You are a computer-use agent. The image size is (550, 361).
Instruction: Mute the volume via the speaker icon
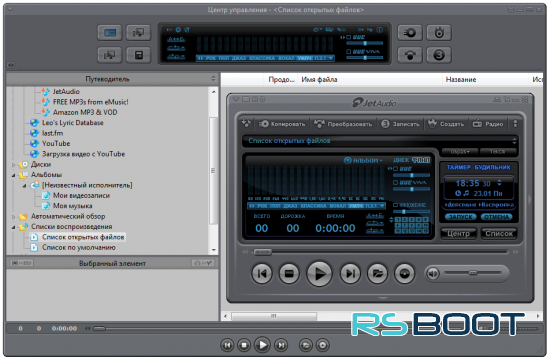click(433, 273)
